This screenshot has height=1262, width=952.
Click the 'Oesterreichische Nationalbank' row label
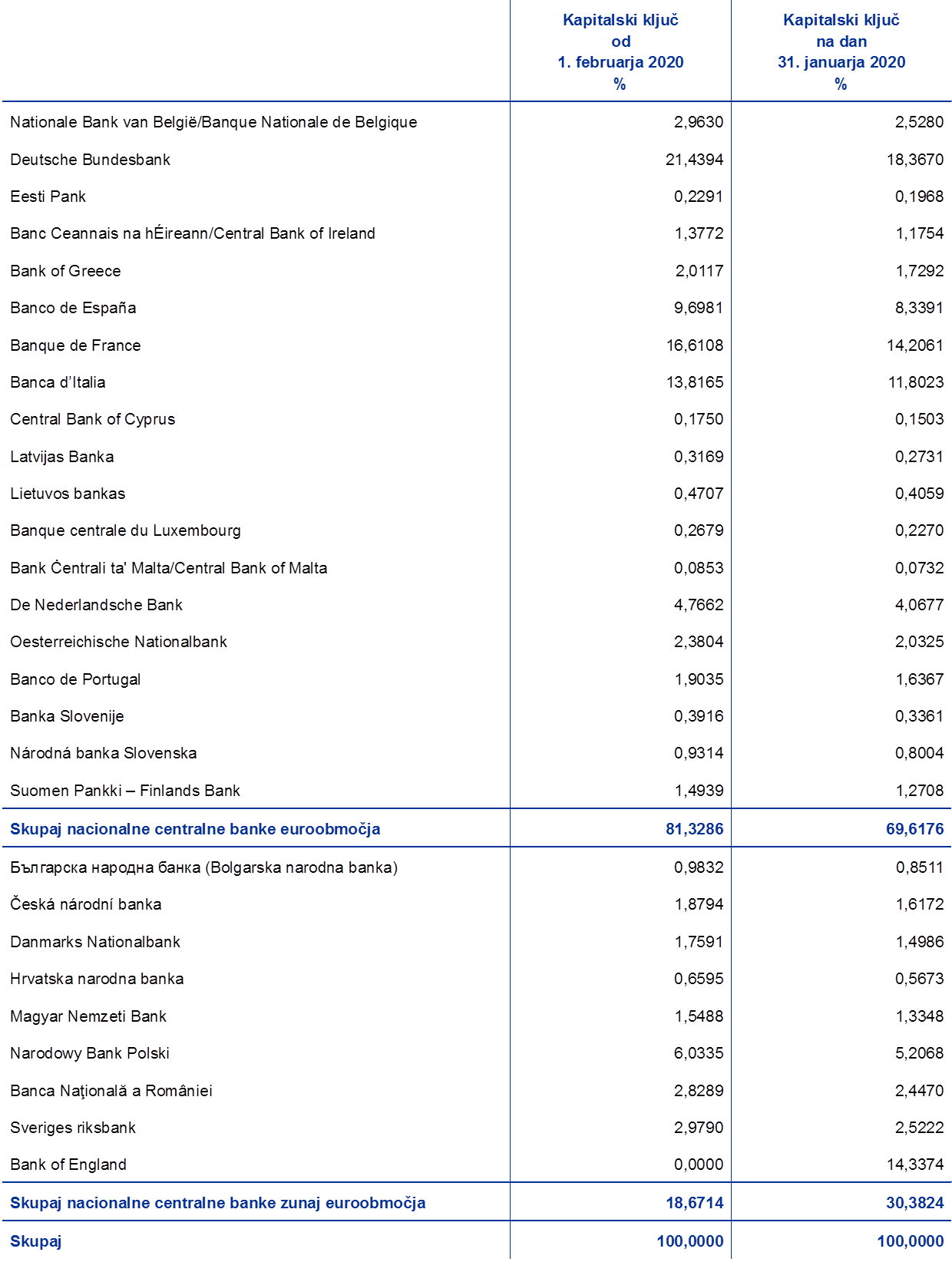pos(118,642)
